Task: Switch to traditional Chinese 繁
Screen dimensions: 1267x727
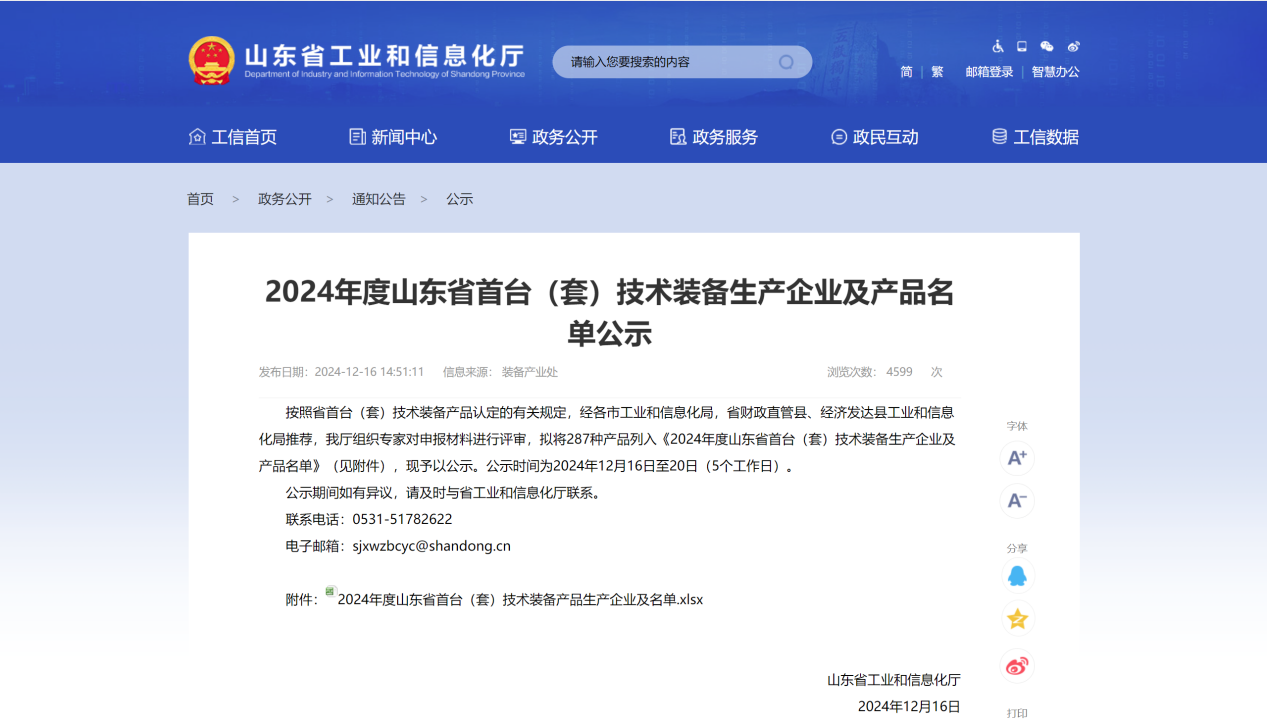Action: pos(937,72)
